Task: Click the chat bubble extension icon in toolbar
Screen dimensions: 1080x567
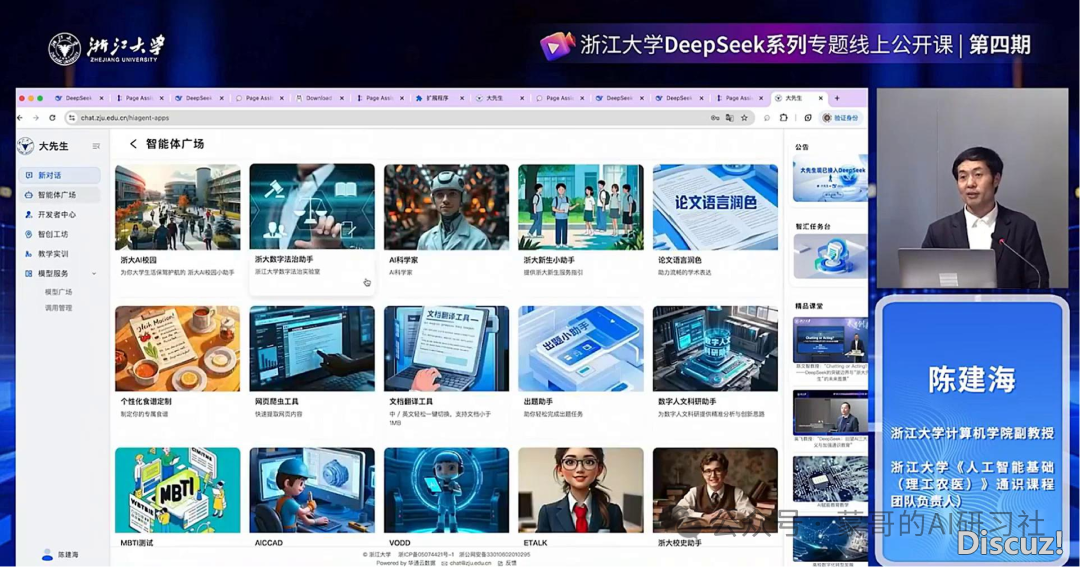Action: click(767, 118)
